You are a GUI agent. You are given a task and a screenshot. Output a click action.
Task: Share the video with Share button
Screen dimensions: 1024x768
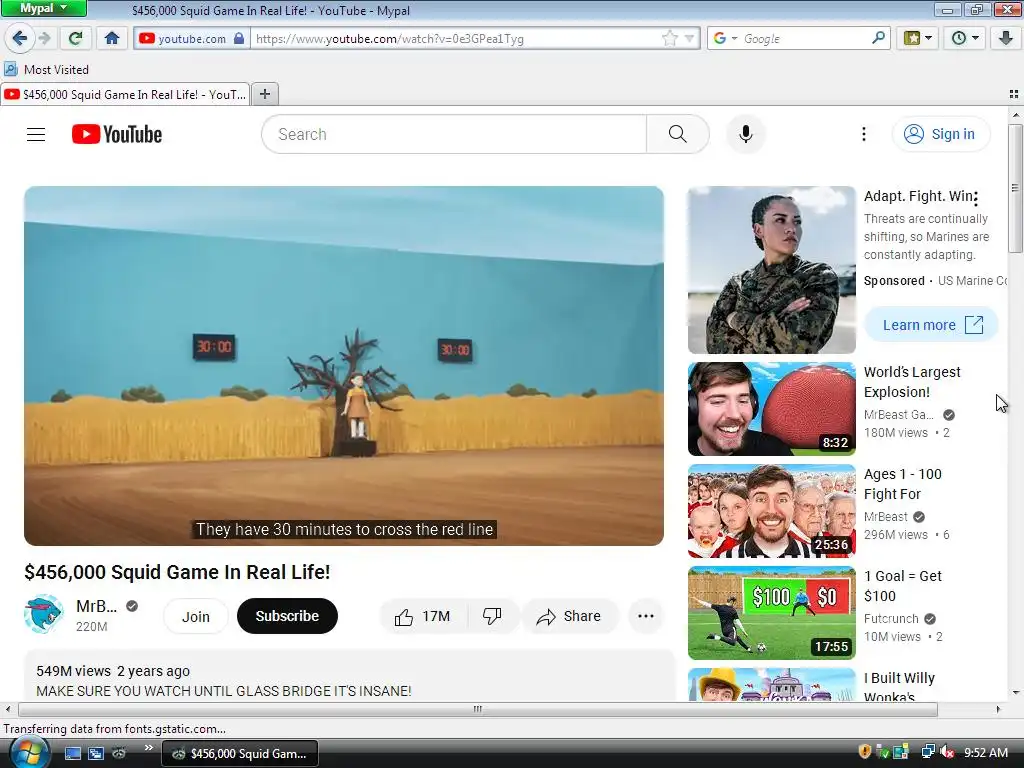click(x=569, y=616)
